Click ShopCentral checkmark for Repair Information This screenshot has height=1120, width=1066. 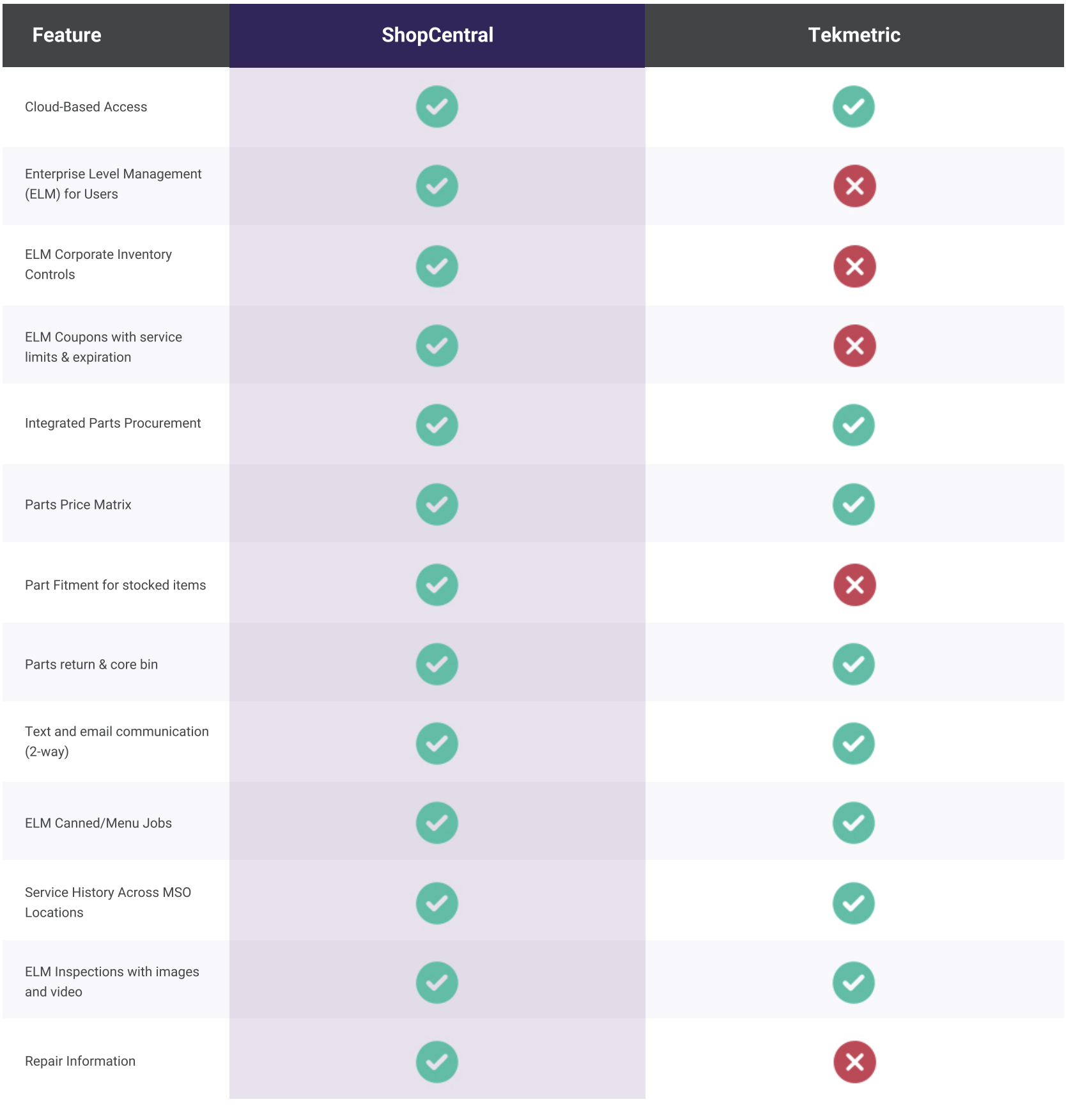[437, 1062]
